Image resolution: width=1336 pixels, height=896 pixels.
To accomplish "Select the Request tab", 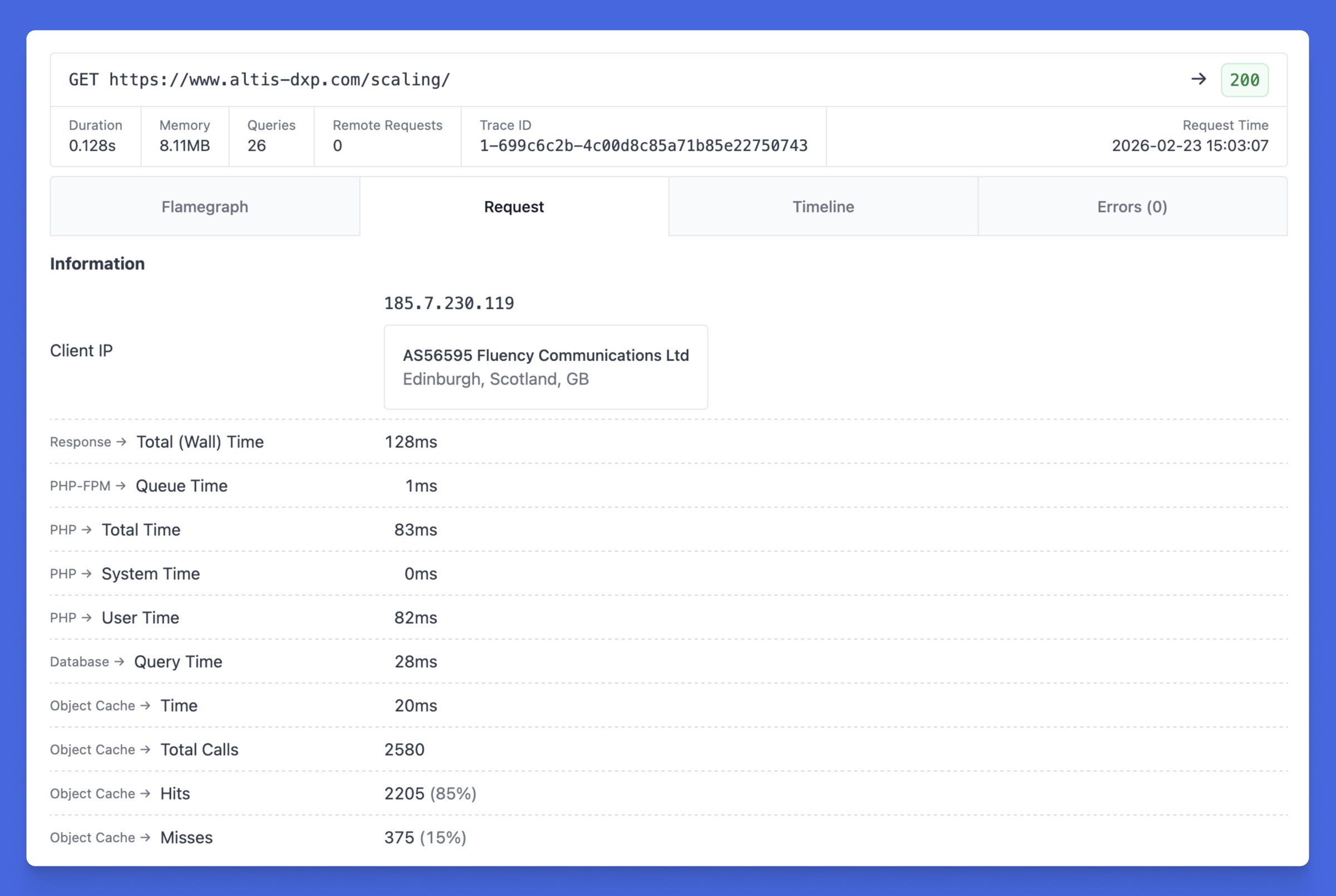I will coord(514,206).
